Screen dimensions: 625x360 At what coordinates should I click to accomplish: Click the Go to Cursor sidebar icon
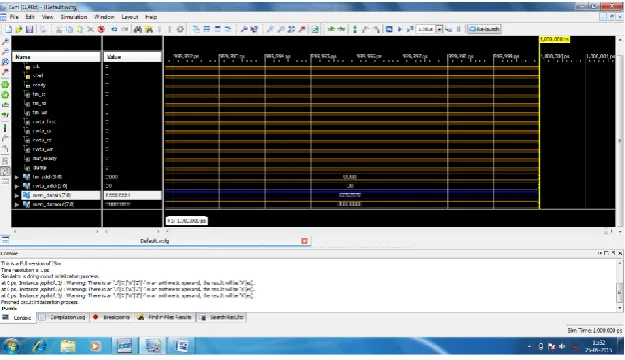(x=5, y=72)
